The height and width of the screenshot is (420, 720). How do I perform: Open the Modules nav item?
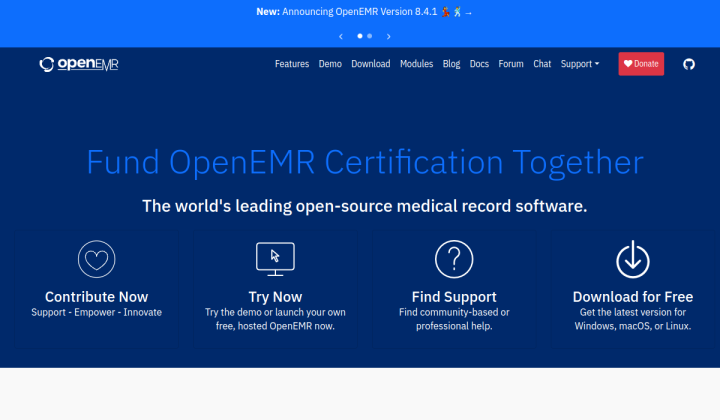[x=416, y=64]
